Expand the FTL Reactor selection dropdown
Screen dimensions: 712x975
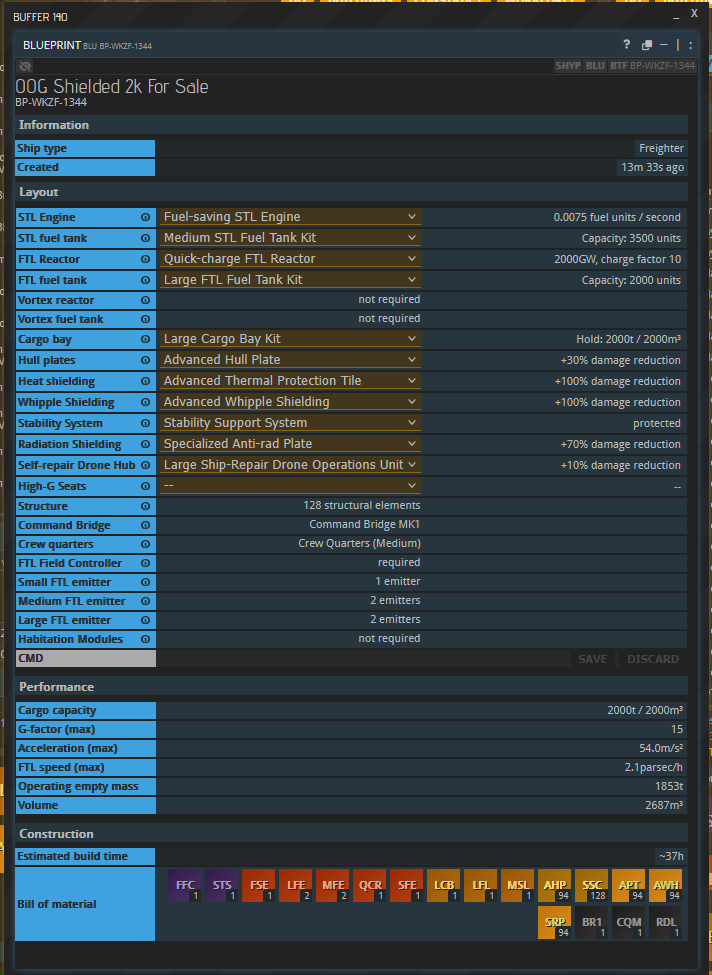click(290, 258)
